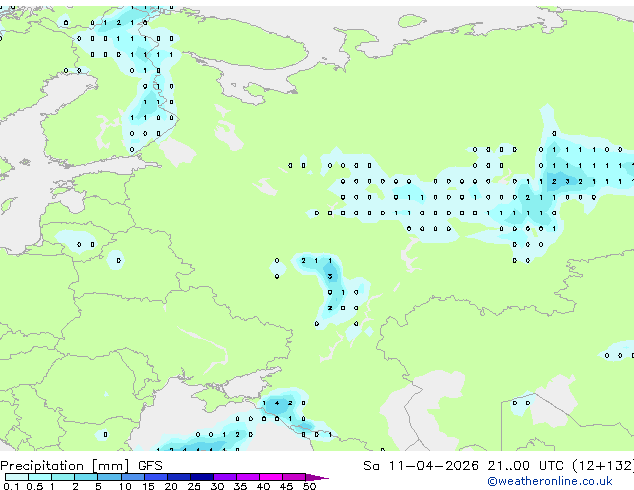
Task: Click the legend label "30"
Action: pyautogui.click(x=217, y=486)
